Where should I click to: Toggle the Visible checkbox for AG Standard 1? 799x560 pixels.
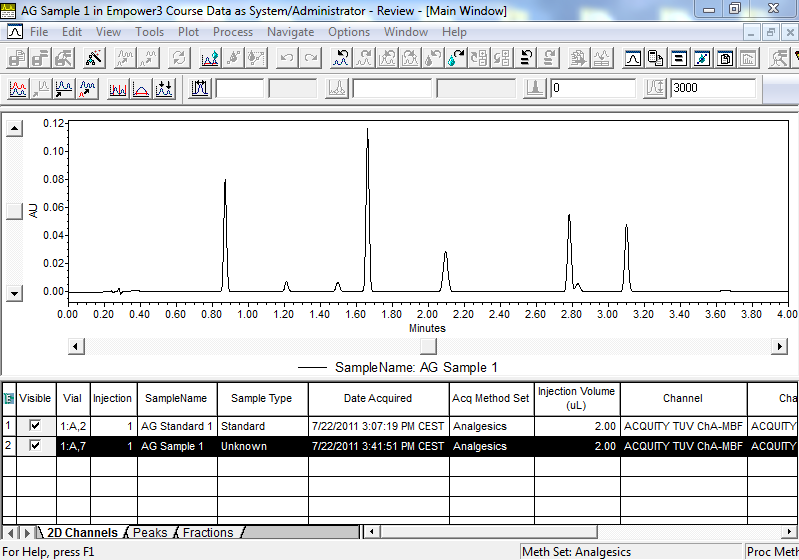[x=35, y=425]
